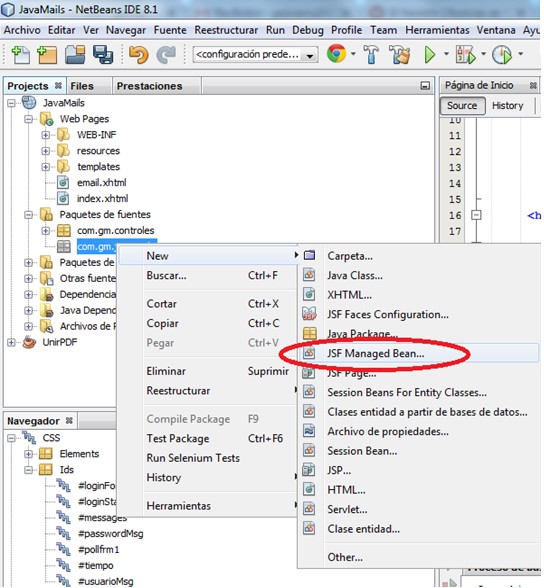Select #passwordMsg in Navegador
This screenshot has height=588, width=544.
[x=111, y=534]
